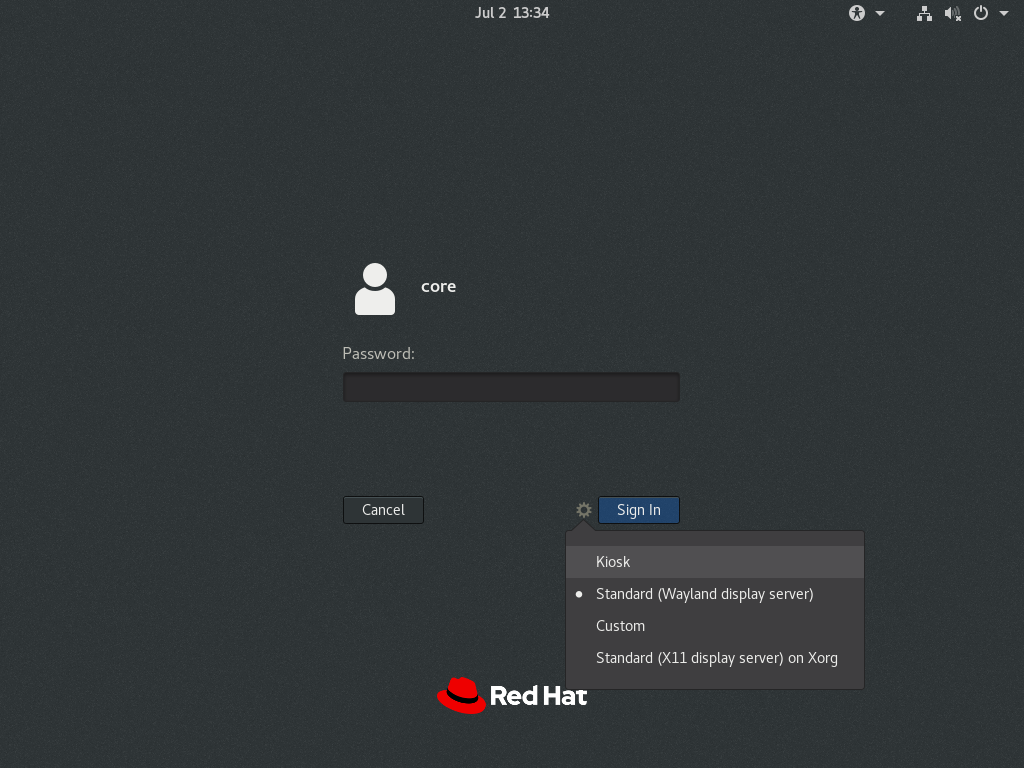Expand the accessibility menu dropdown arrow
Screen dimensions: 1024x768
pos(880,13)
